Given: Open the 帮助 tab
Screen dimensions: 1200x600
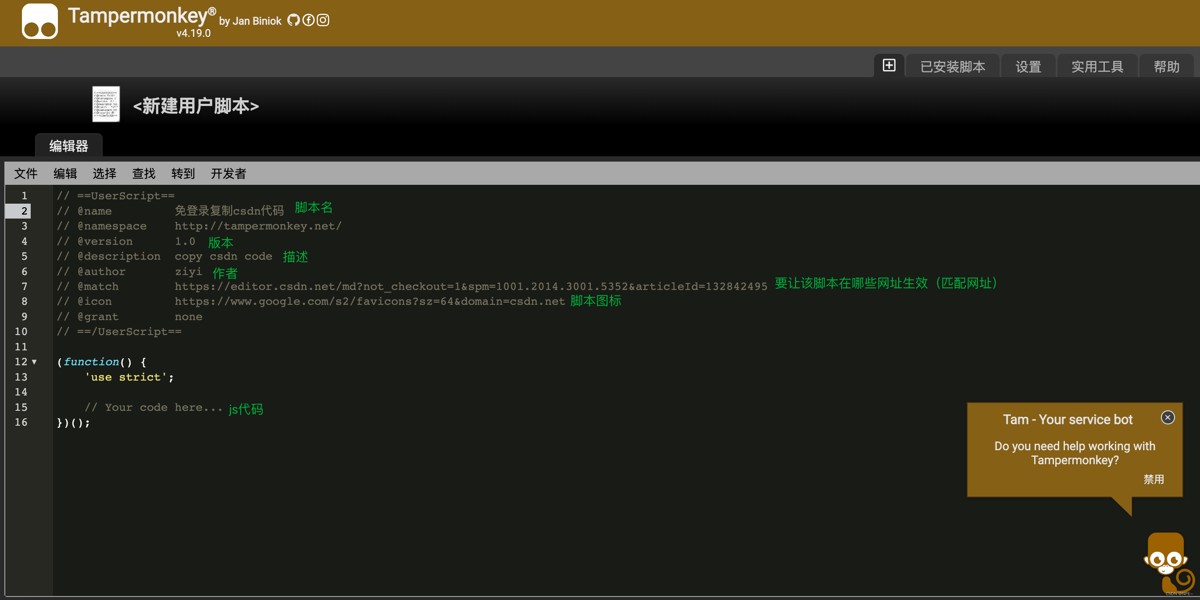Looking at the screenshot, I should coord(1166,66).
